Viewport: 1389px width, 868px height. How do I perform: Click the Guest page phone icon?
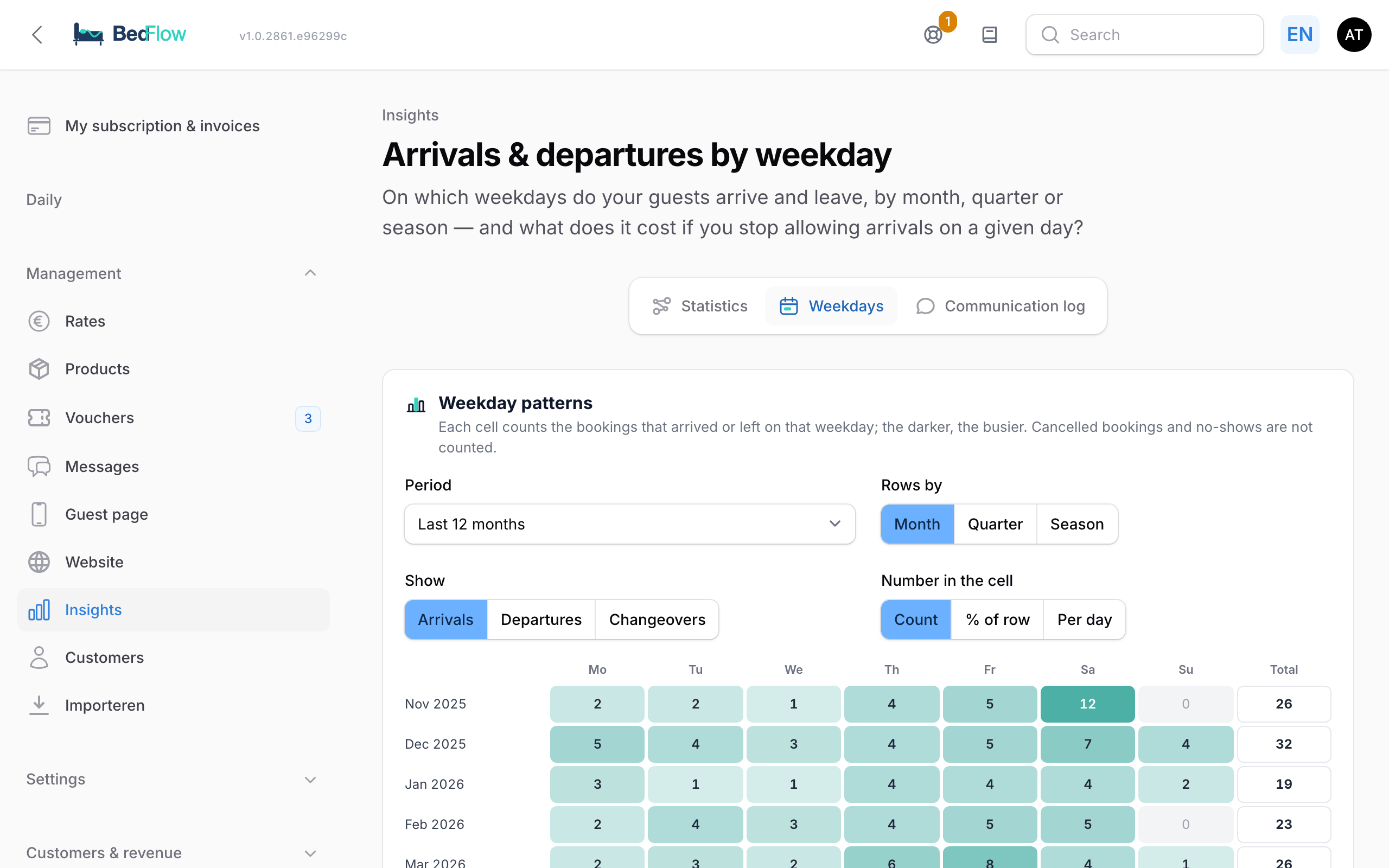39,514
